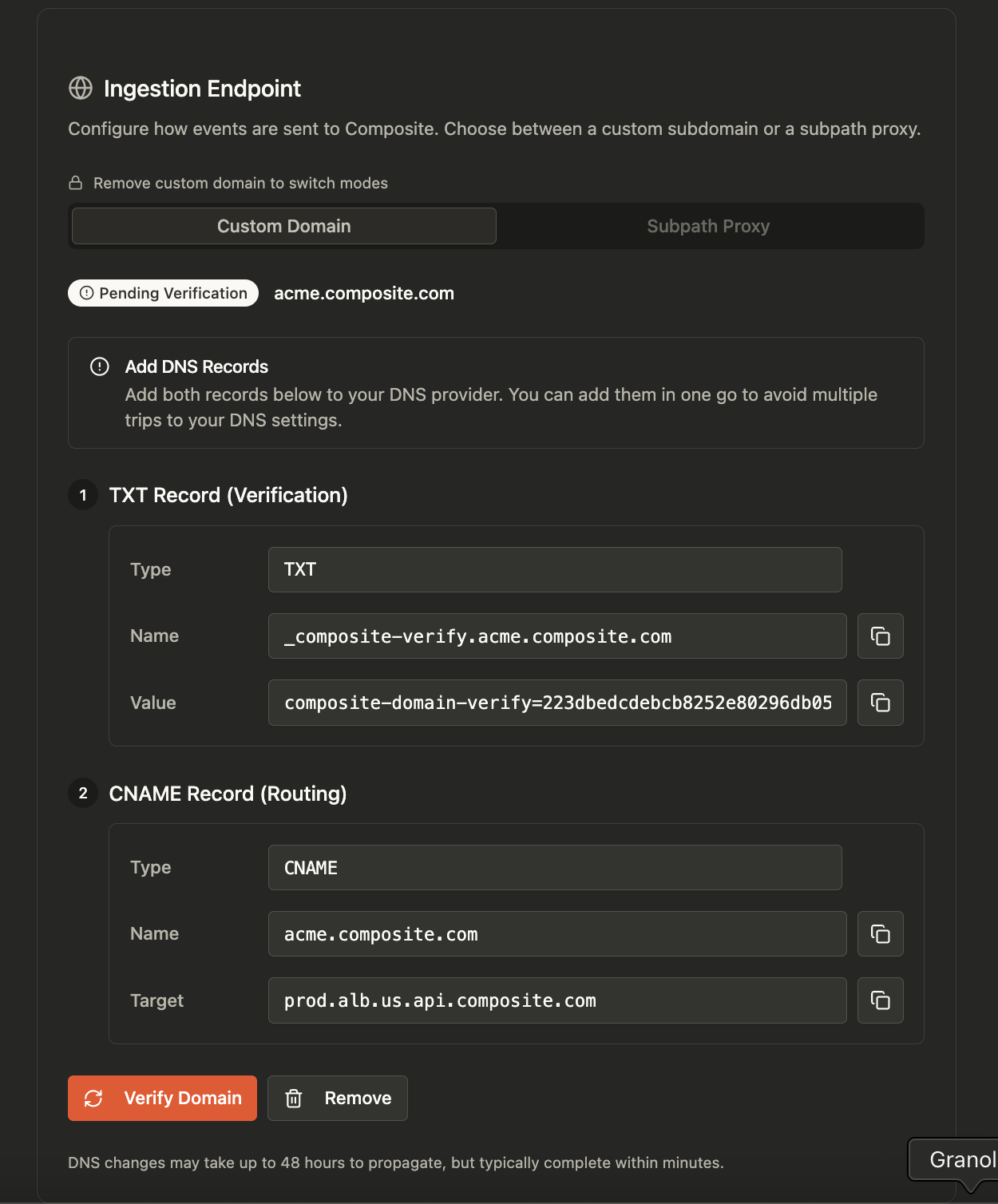Click the lock icon near switch modes text
Screen dimensions: 998x1204
click(76, 183)
